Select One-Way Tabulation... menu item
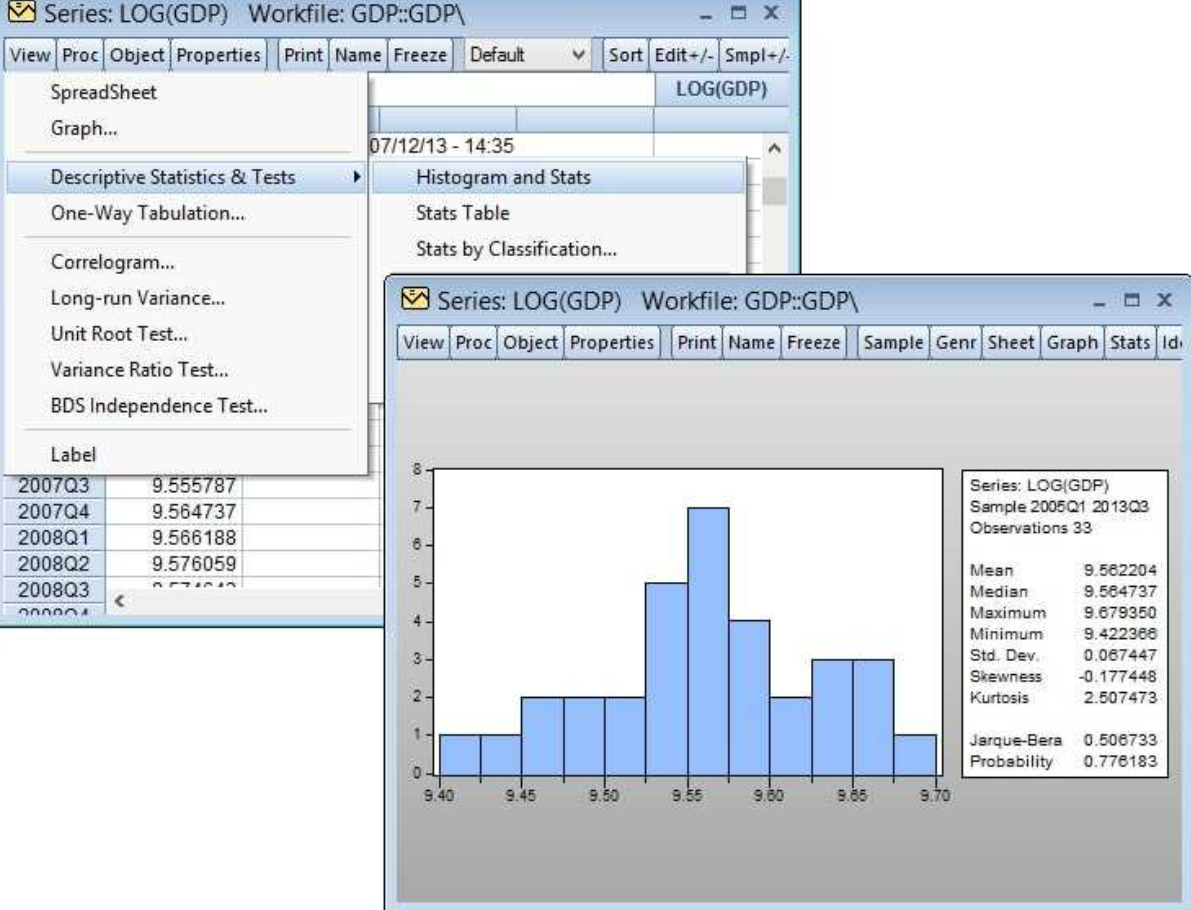 pos(186,213)
